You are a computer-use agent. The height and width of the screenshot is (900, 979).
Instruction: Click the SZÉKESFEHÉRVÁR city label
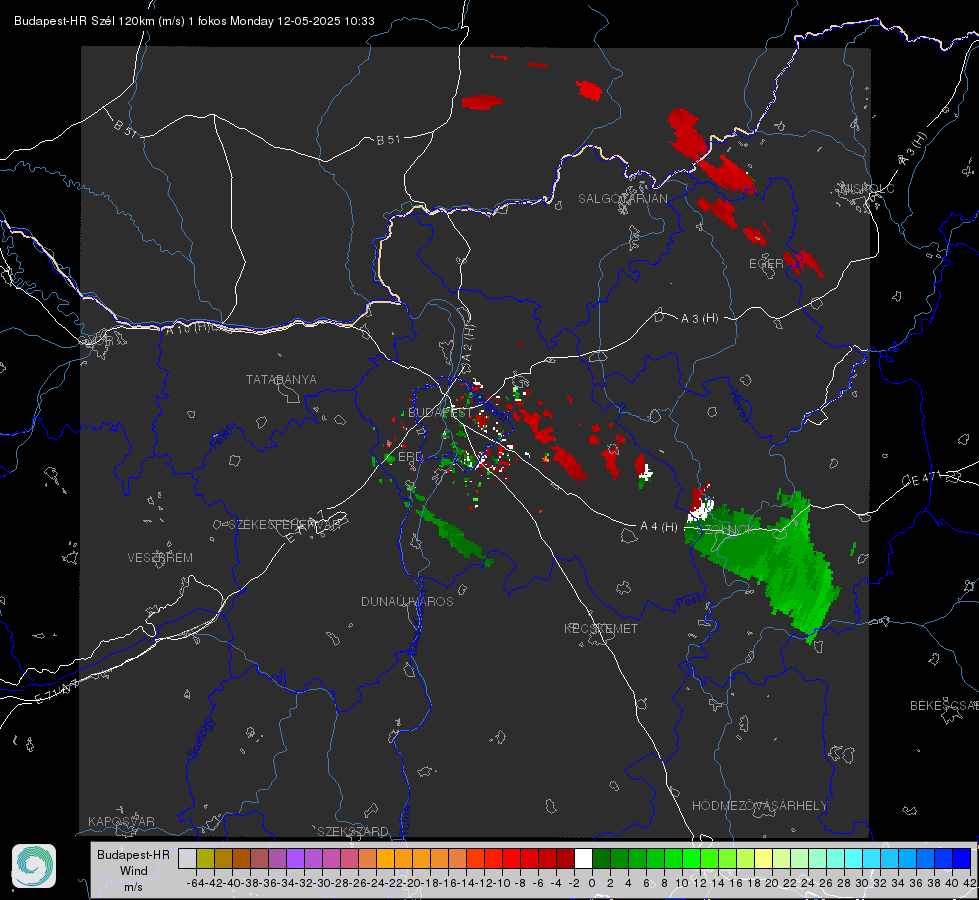click(x=284, y=525)
